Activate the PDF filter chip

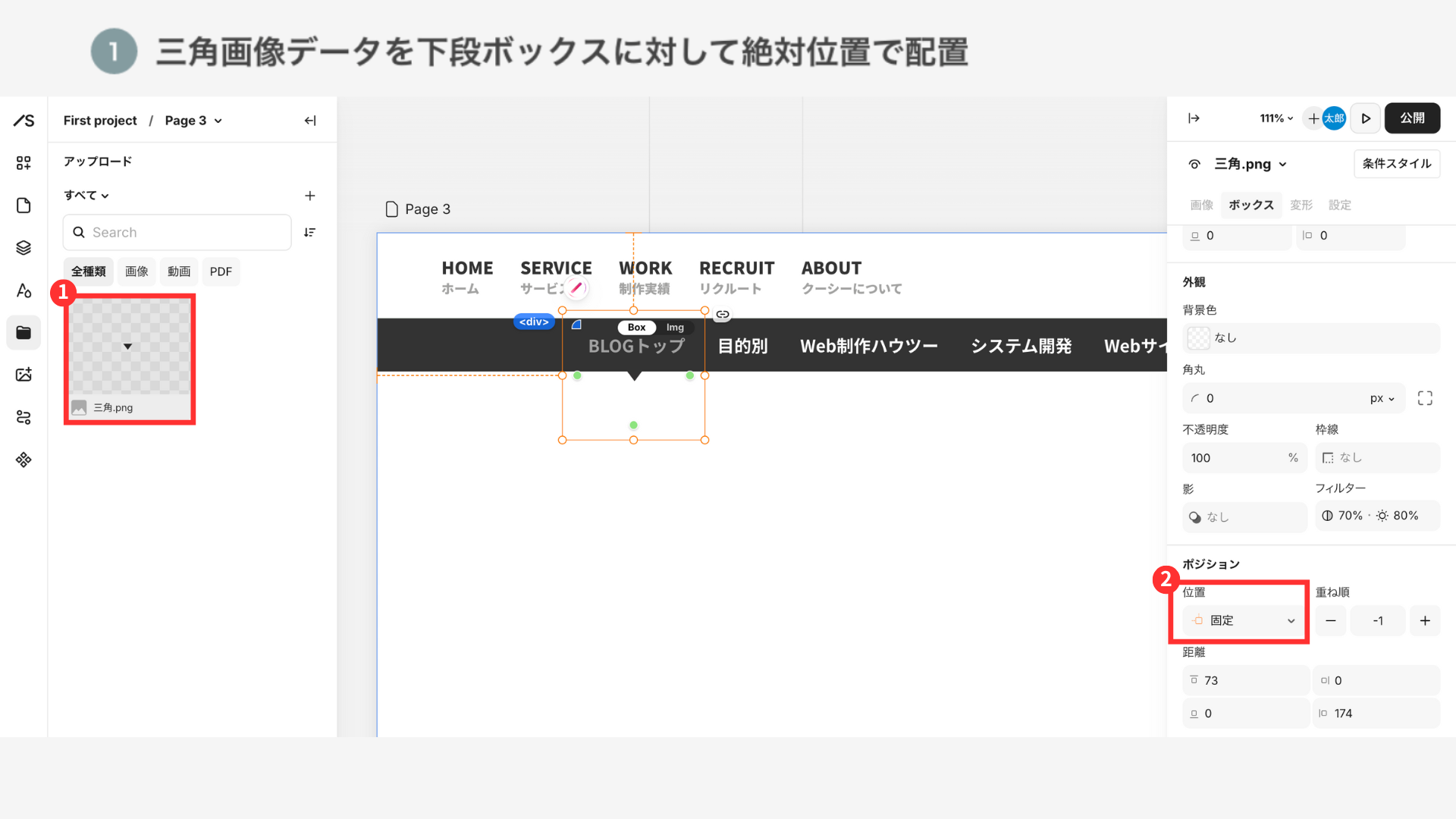point(221,271)
